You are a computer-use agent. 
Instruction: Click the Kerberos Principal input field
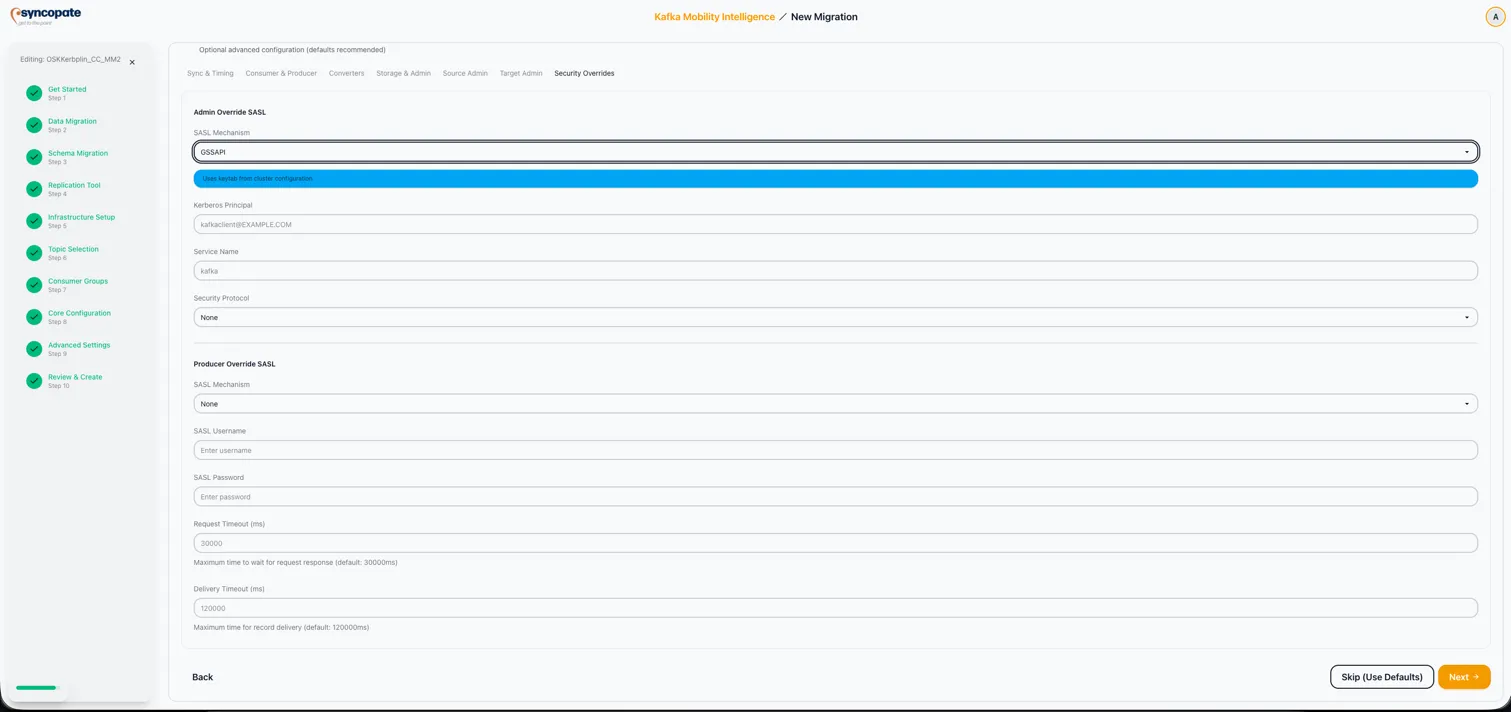pos(835,224)
